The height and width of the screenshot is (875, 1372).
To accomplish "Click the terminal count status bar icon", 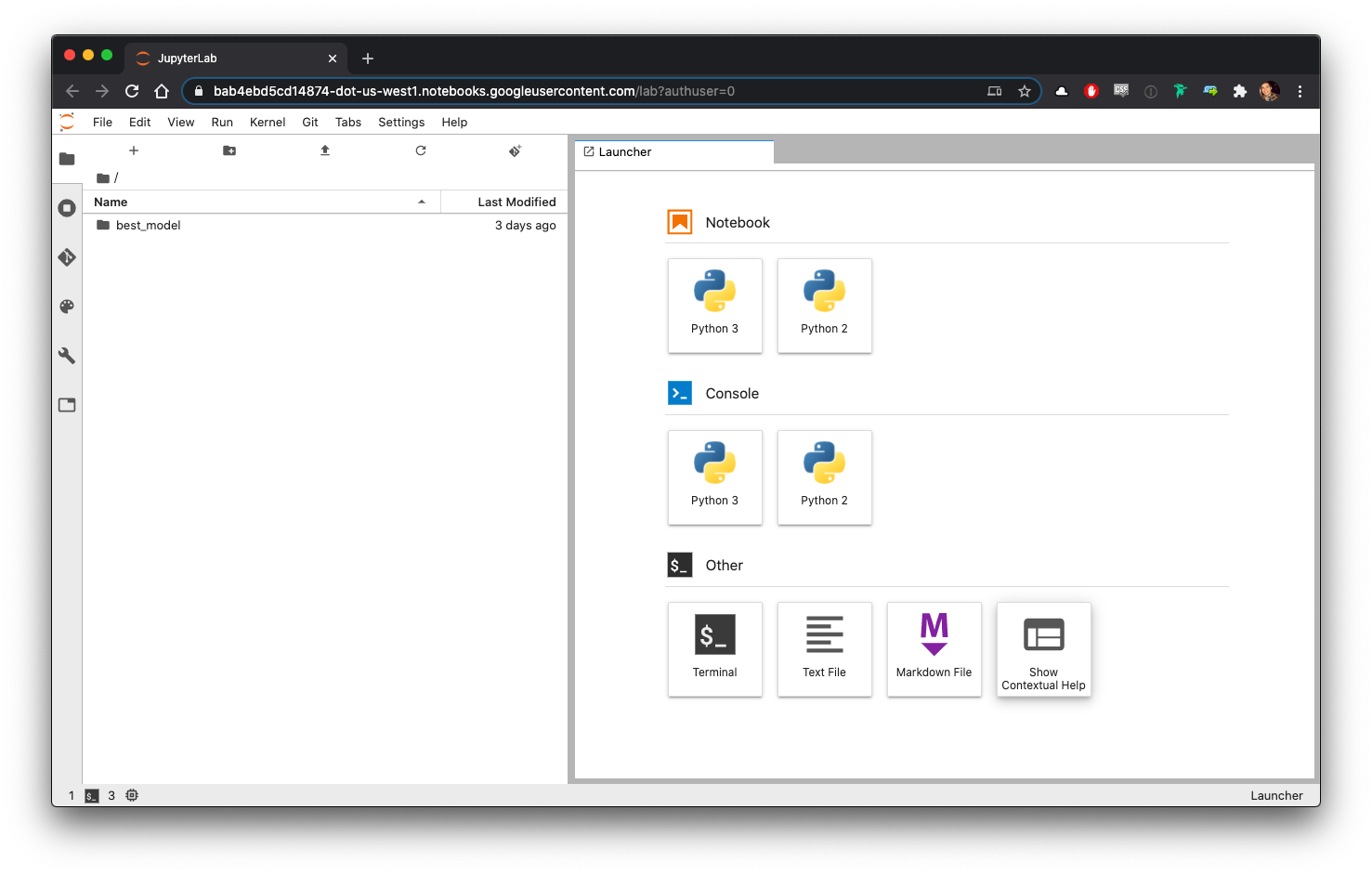I will tap(92, 796).
